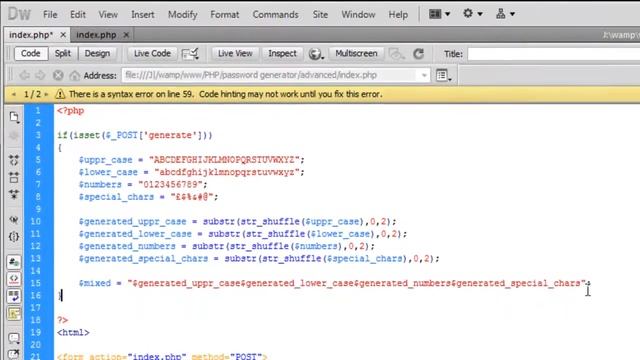
Task: Toggle Inspect mode
Action: click(282, 53)
